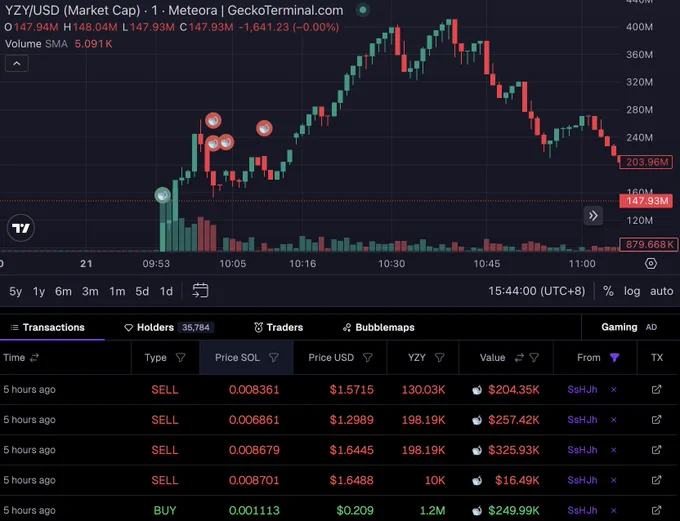Screen dimensions: 680x521
Task: Set the chart range to 6m
Action: (x=63, y=291)
